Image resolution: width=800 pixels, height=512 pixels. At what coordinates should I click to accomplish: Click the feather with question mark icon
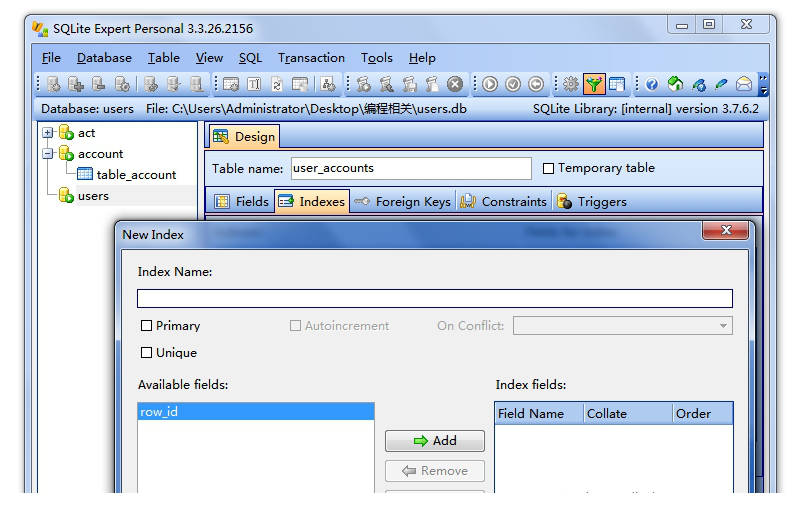tap(698, 84)
